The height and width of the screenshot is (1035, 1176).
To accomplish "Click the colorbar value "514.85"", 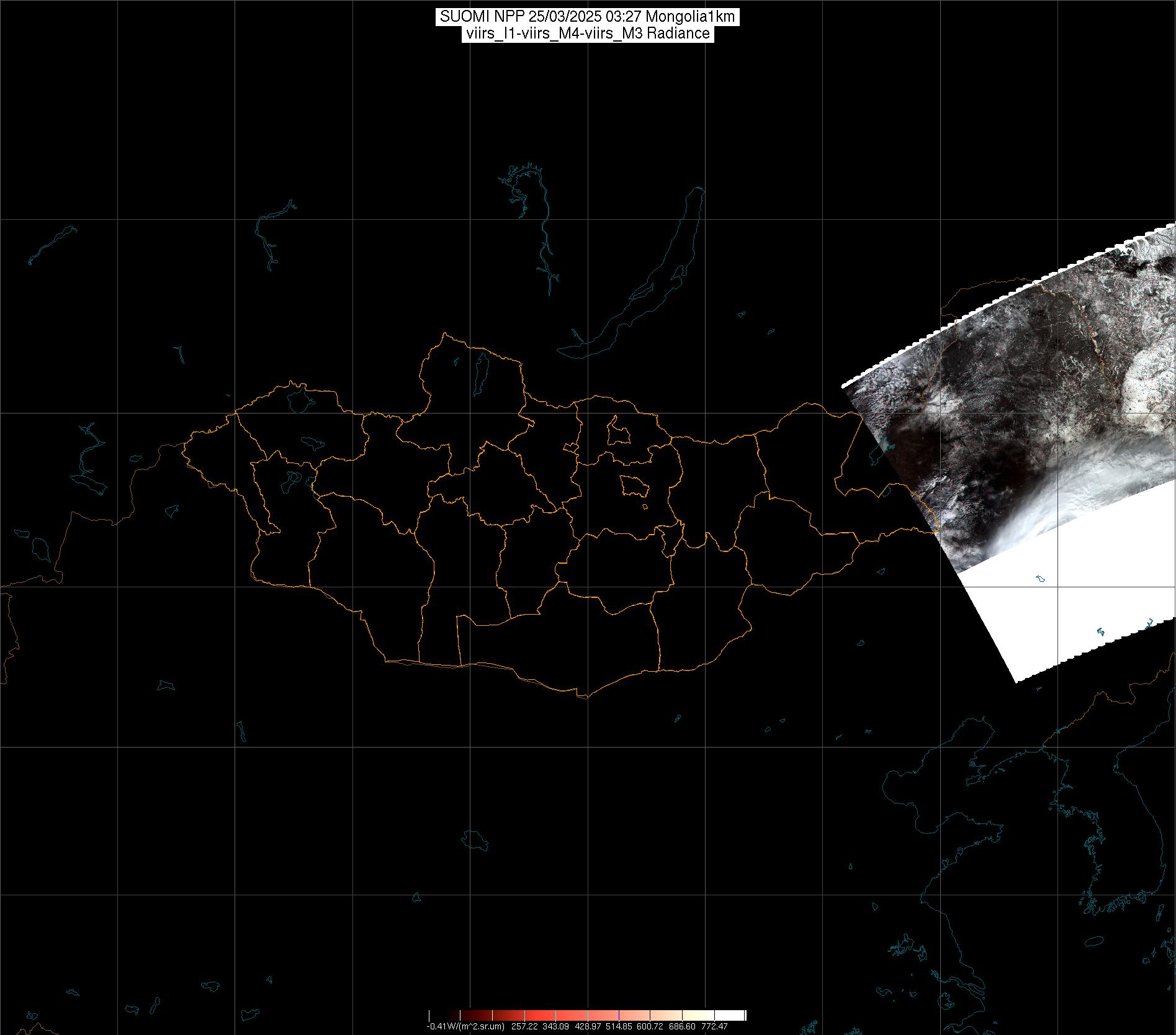I will pyautogui.click(x=619, y=1026).
